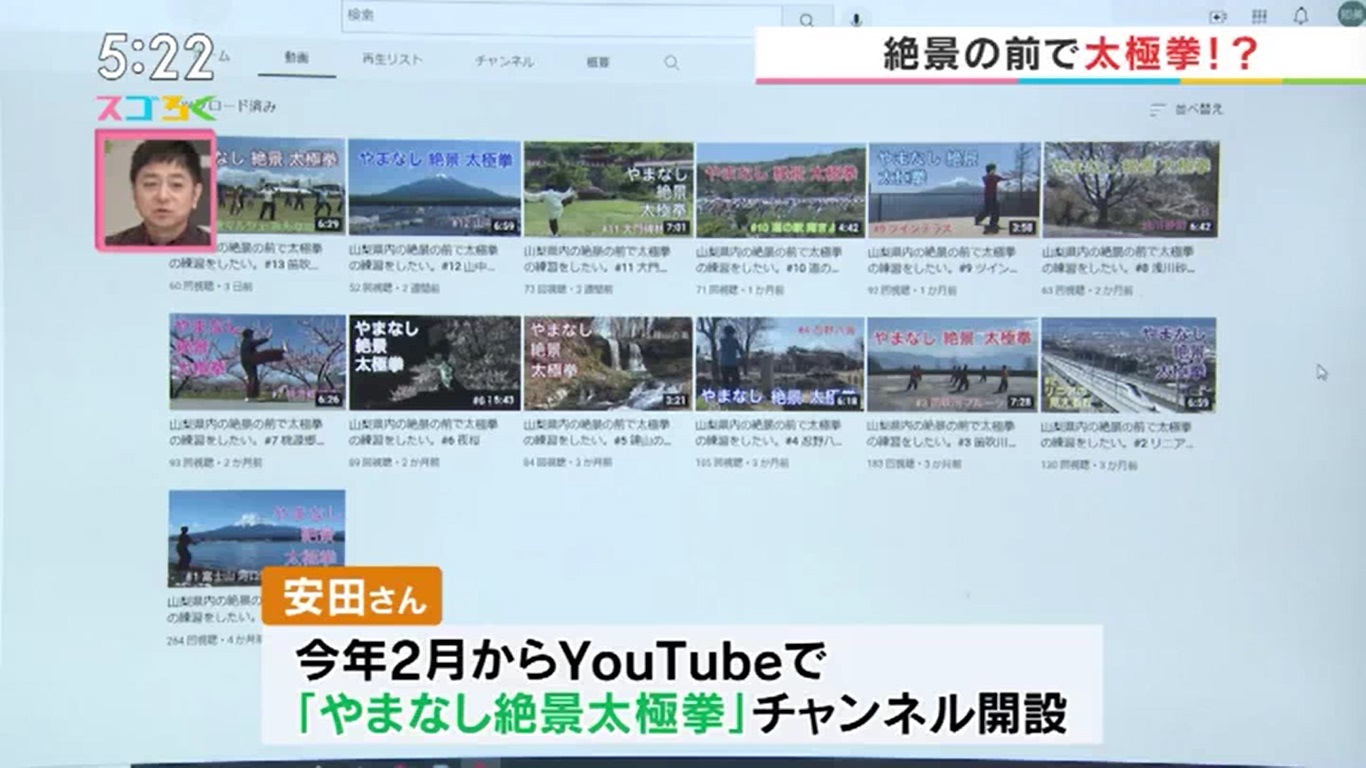1366x768 pixels.
Task: Click the 105 回視聴 view count under #4
Action: coord(742,464)
